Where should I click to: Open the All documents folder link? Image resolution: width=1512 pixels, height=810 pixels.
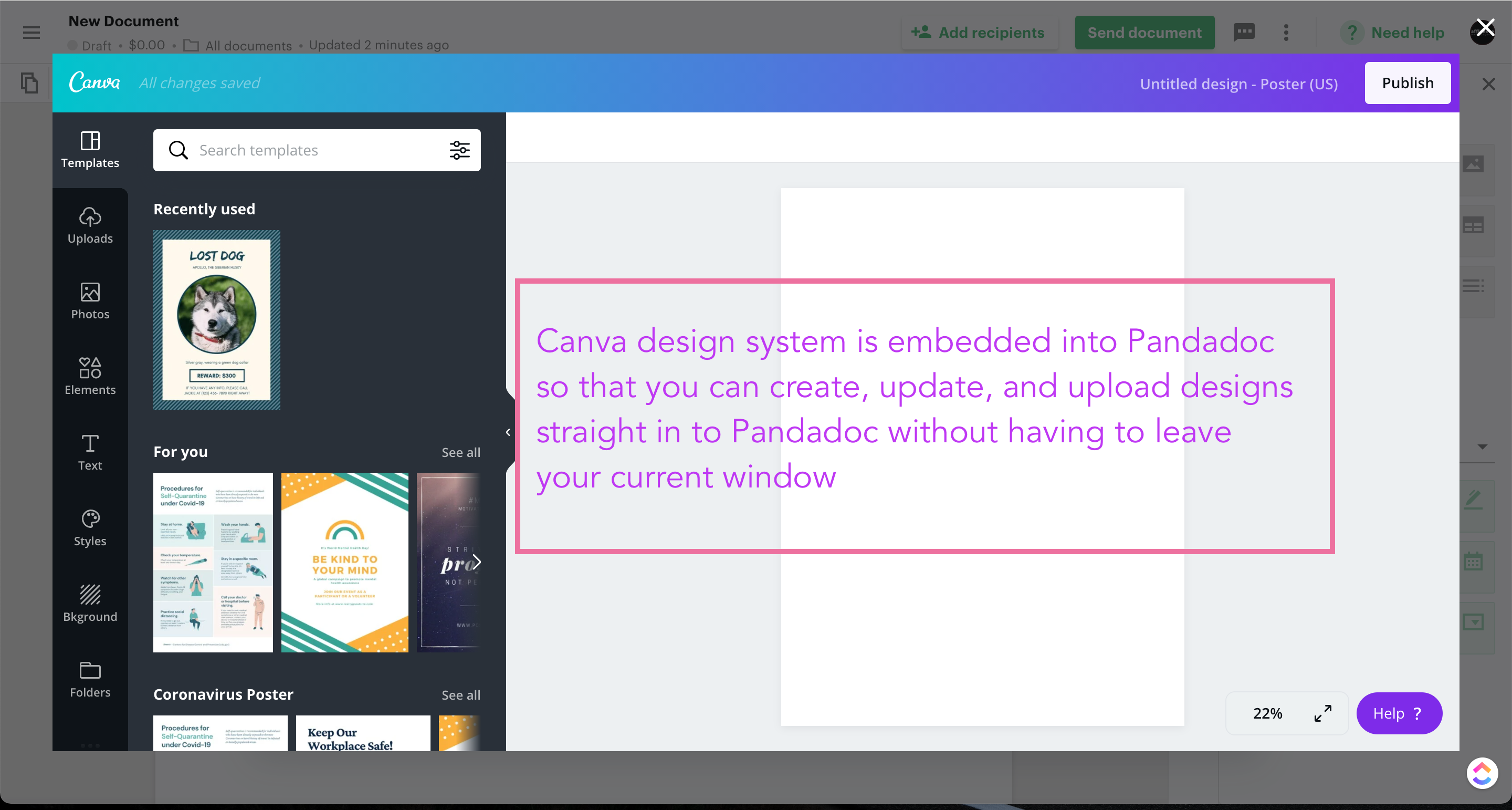click(x=237, y=45)
